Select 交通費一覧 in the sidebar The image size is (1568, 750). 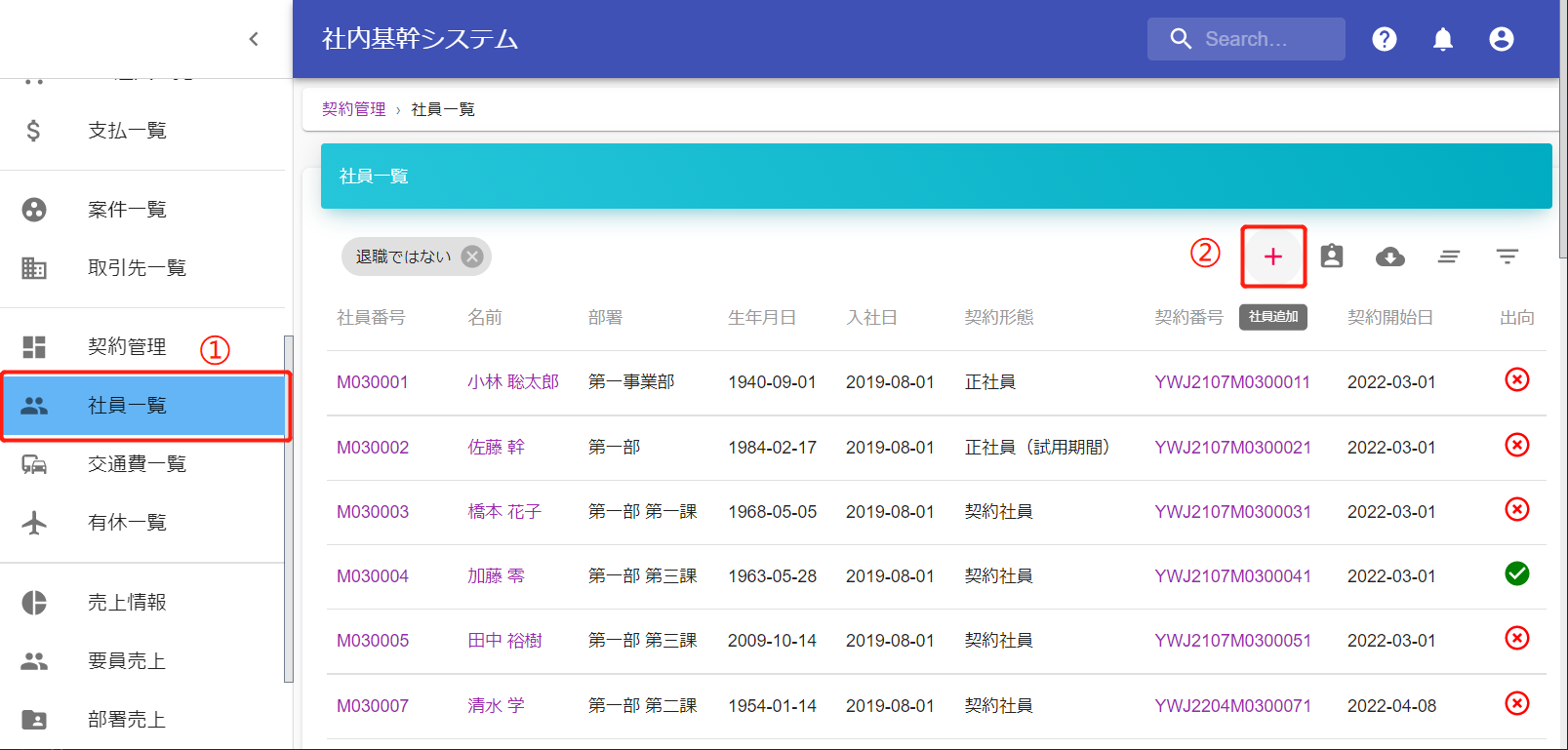click(x=137, y=464)
